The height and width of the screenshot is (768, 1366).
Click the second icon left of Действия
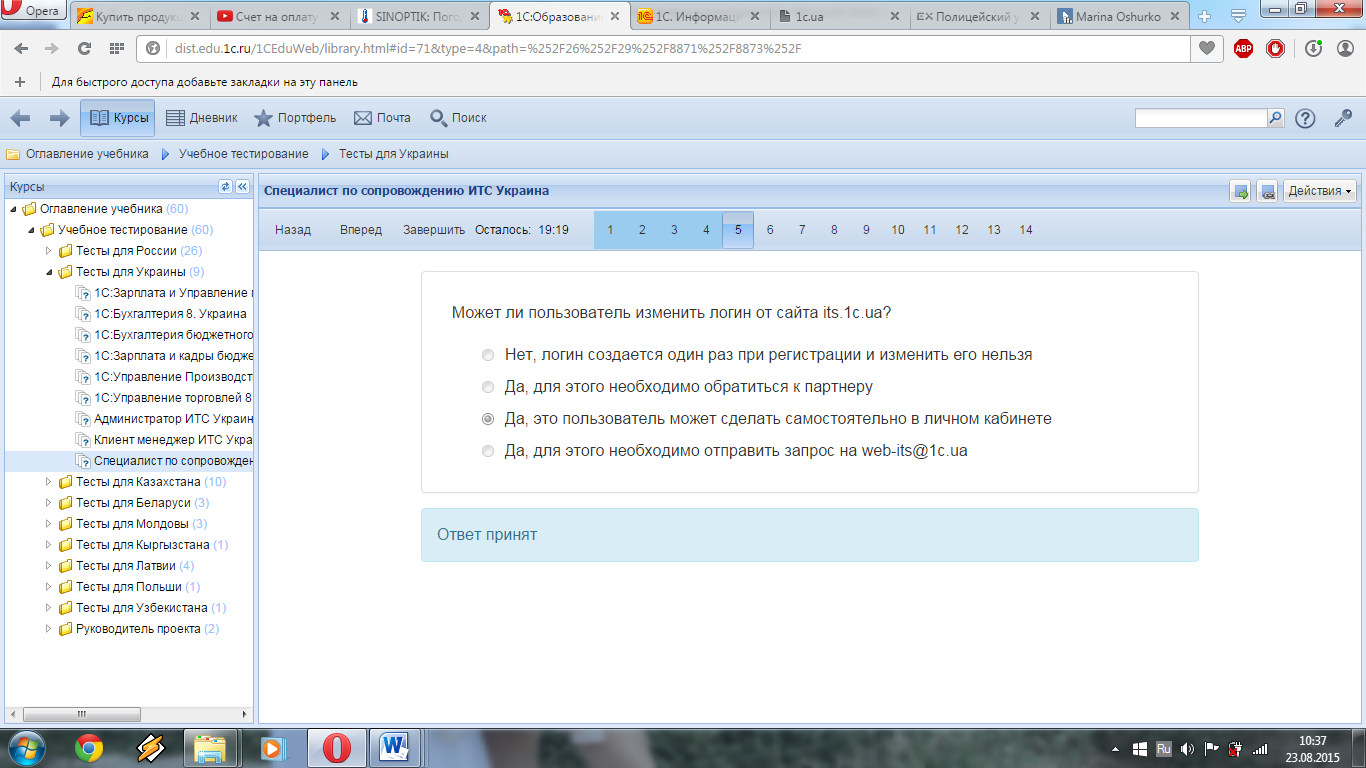pos(1267,191)
